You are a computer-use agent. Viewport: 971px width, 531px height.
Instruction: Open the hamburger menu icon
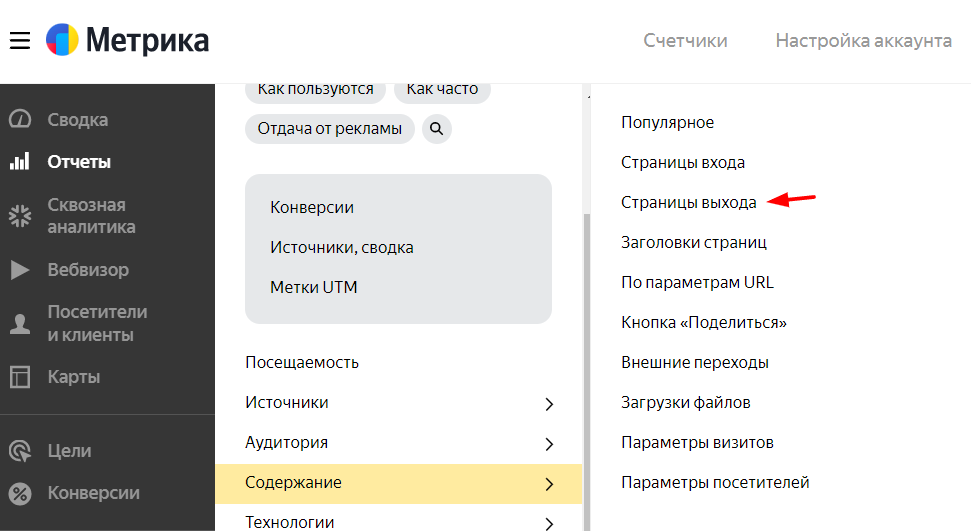point(20,41)
